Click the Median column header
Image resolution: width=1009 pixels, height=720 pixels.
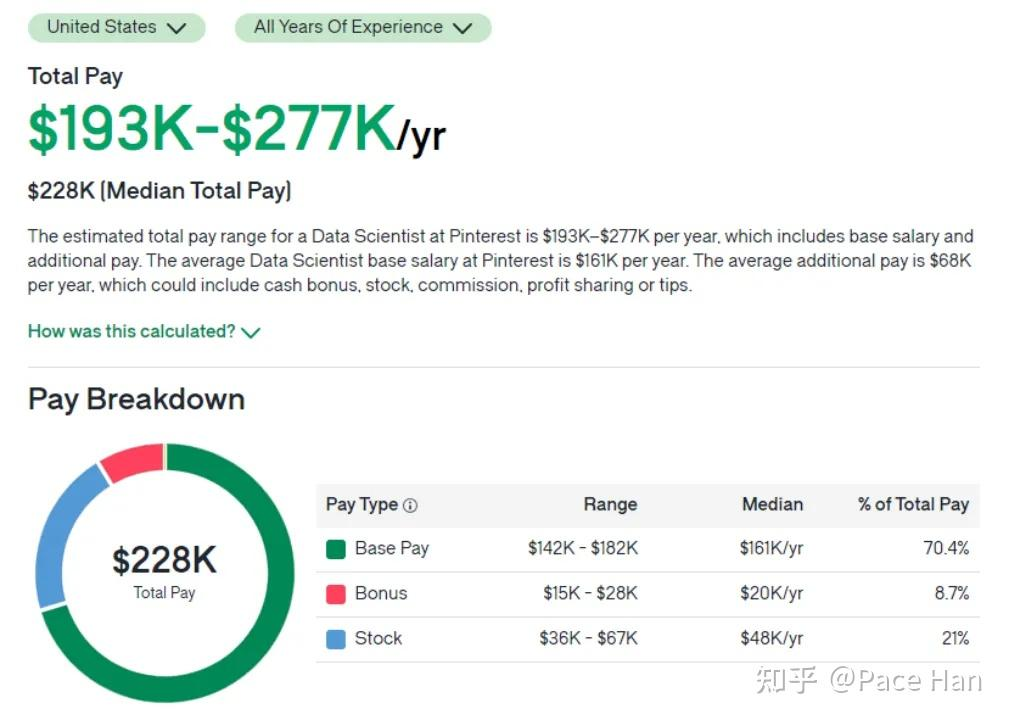(x=772, y=504)
